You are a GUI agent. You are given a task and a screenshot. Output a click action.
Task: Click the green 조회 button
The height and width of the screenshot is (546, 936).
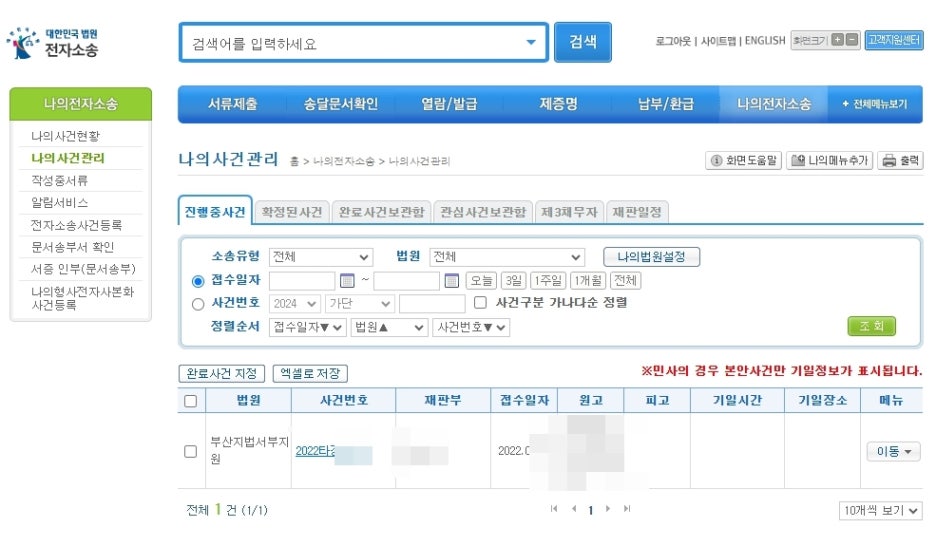click(x=872, y=326)
